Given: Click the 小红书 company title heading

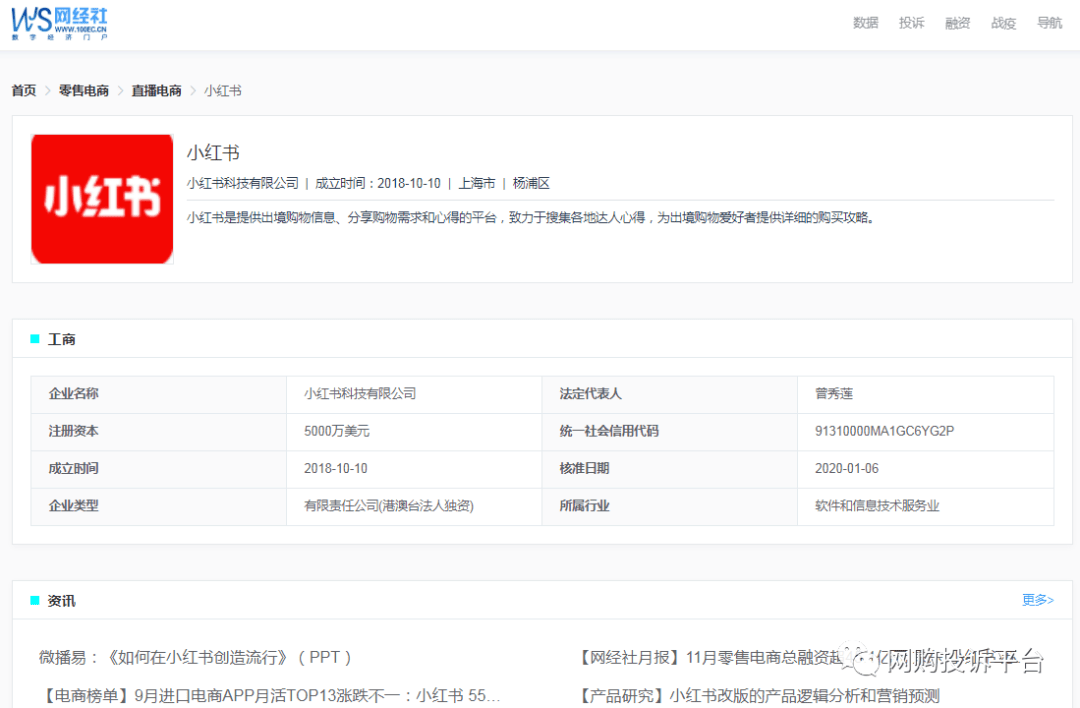Looking at the screenshot, I should pyautogui.click(x=213, y=153).
